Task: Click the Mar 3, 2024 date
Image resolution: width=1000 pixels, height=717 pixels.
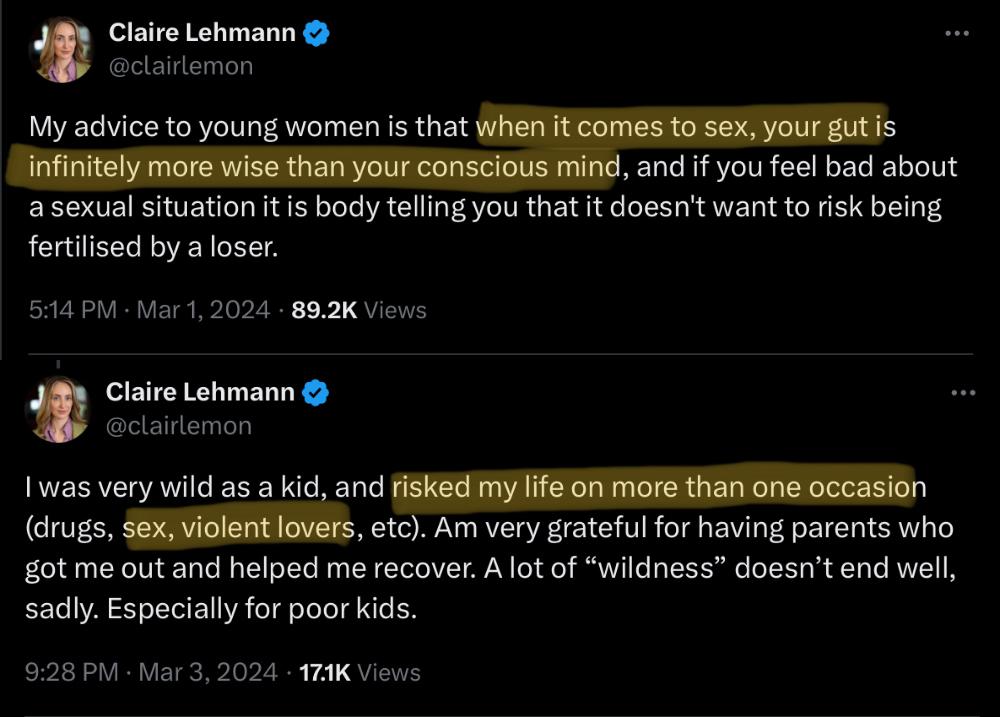Action: point(208,673)
